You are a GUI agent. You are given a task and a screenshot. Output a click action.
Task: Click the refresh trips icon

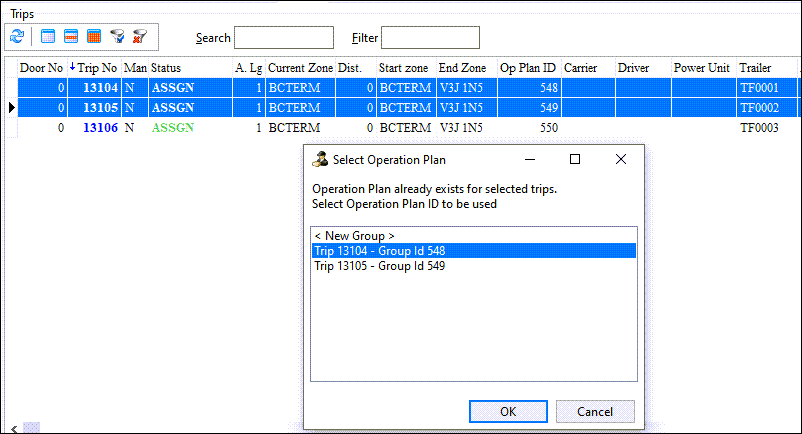point(17,37)
